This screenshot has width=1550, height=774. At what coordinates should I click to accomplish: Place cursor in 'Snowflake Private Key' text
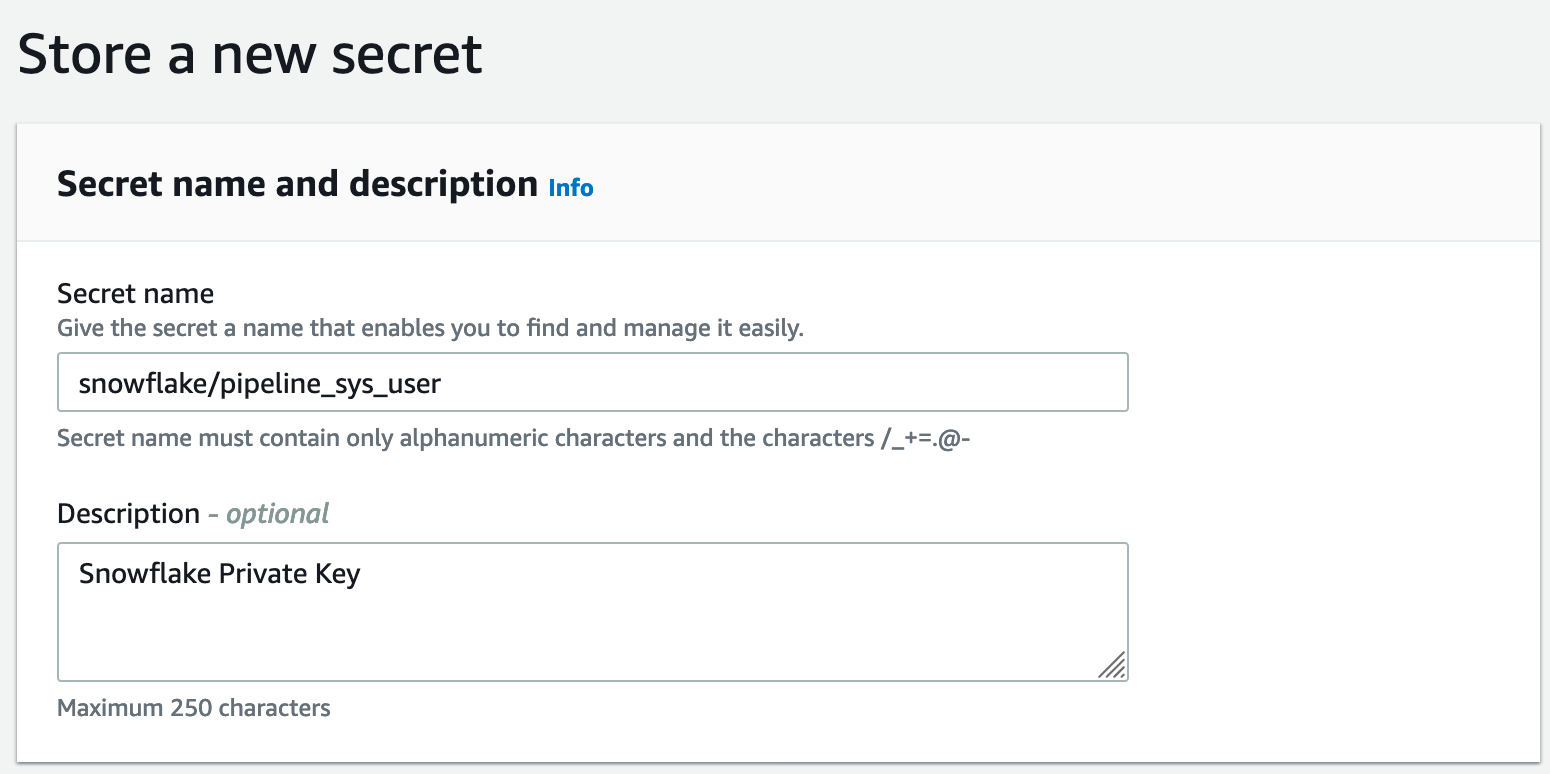(x=219, y=574)
